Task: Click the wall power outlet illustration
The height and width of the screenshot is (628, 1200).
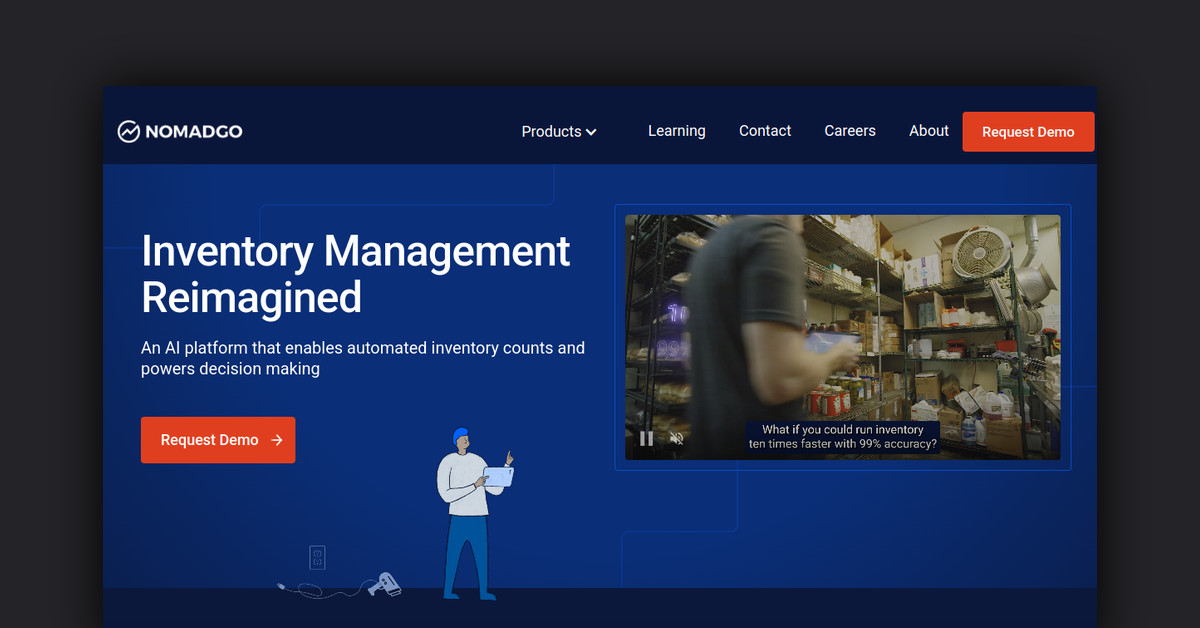Action: (x=317, y=557)
